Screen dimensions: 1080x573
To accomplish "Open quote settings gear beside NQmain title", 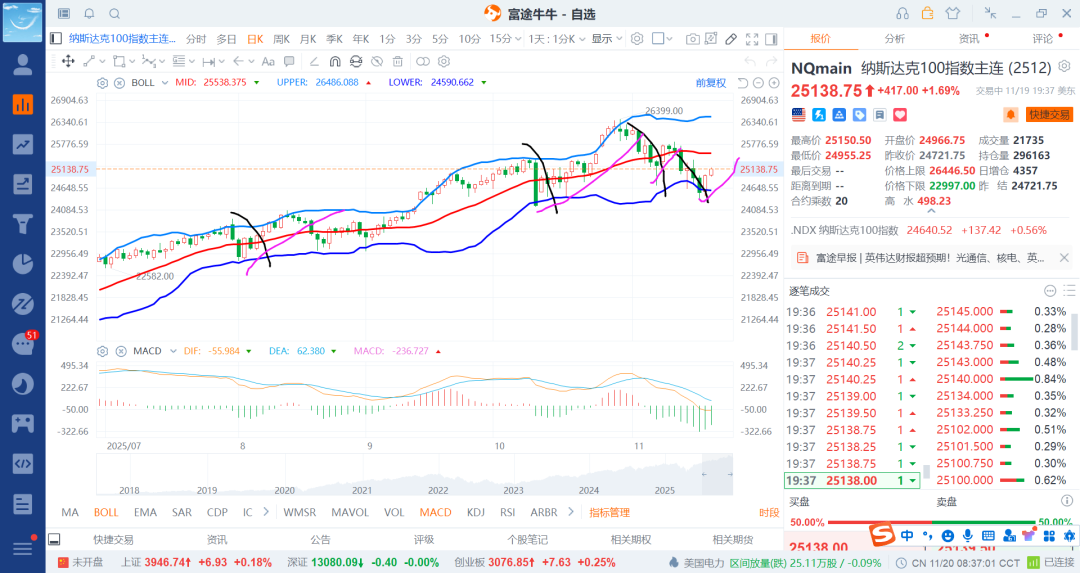I will pos(1064,66).
